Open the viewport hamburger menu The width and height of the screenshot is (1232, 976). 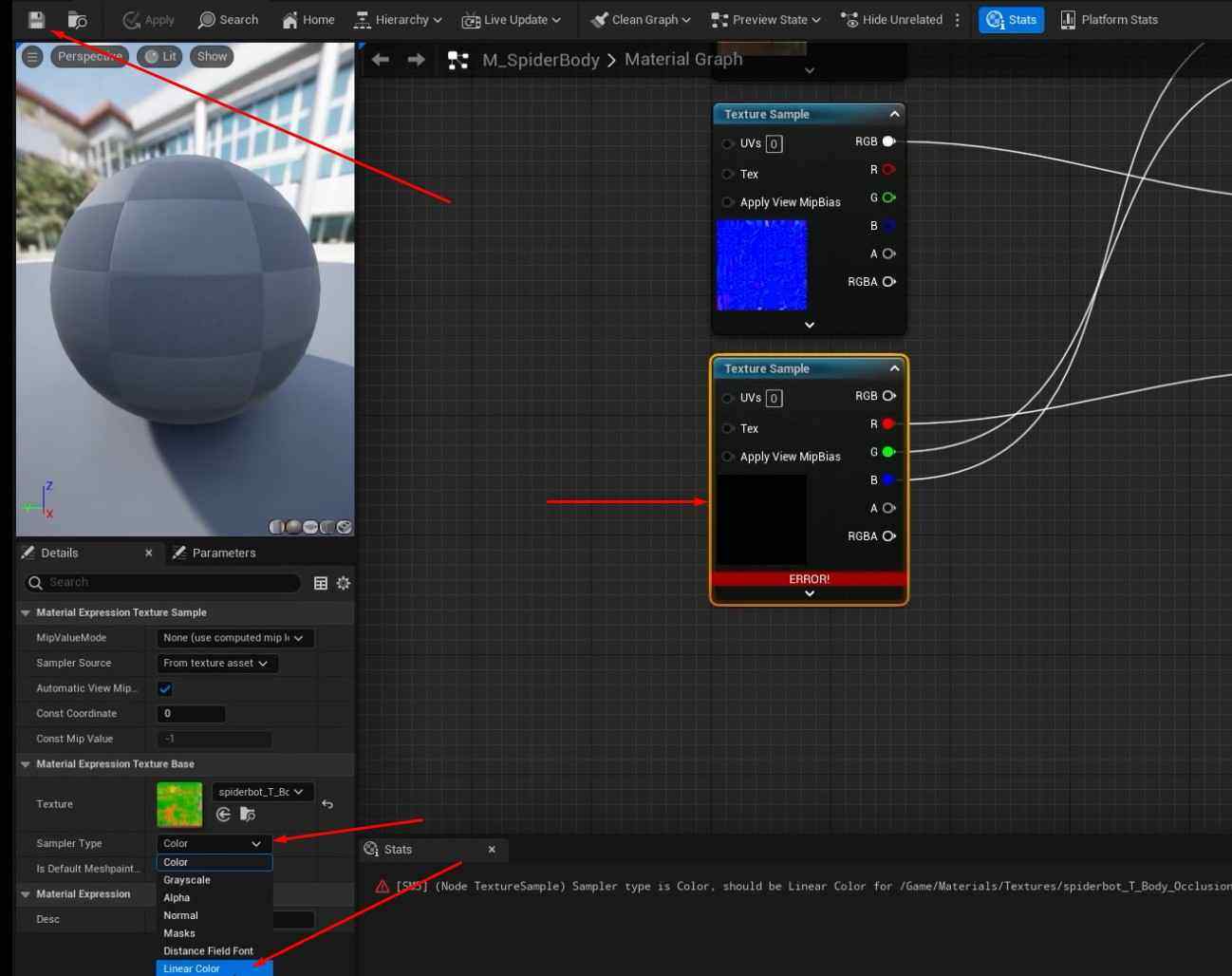coord(32,57)
